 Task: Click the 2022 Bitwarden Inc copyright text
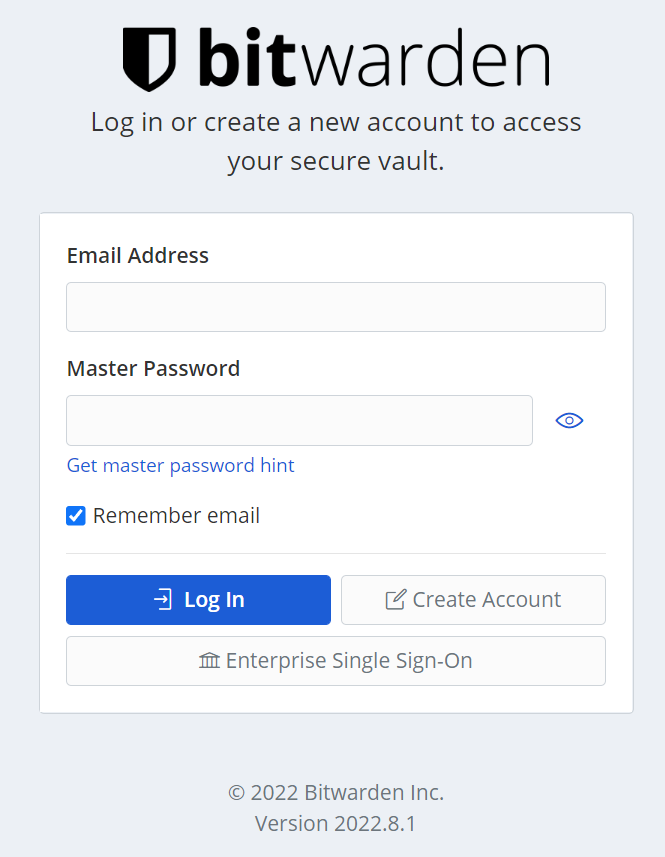click(x=335, y=792)
